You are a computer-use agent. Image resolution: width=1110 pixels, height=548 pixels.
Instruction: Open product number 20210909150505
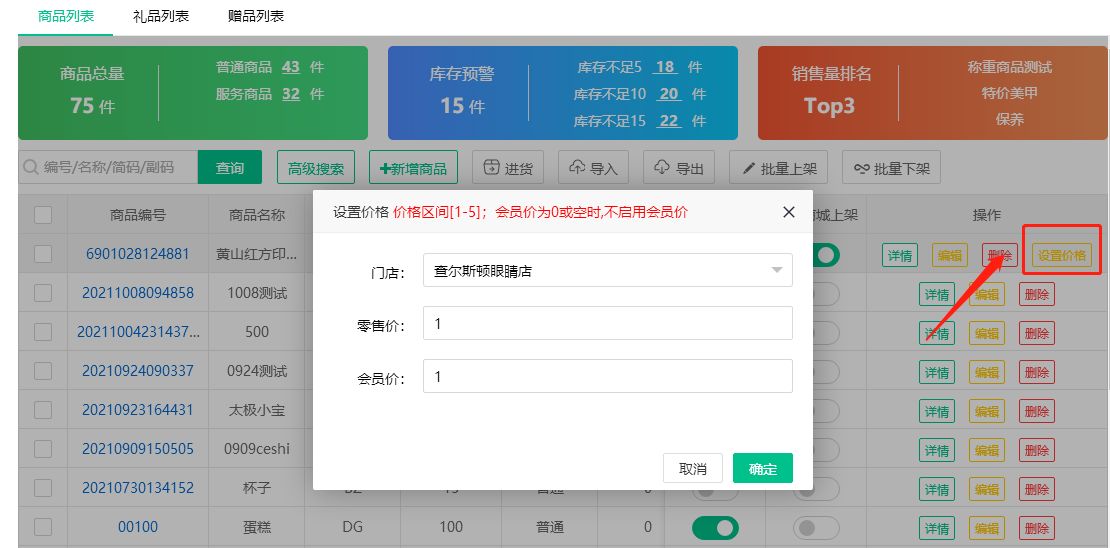[x=138, y=448]
